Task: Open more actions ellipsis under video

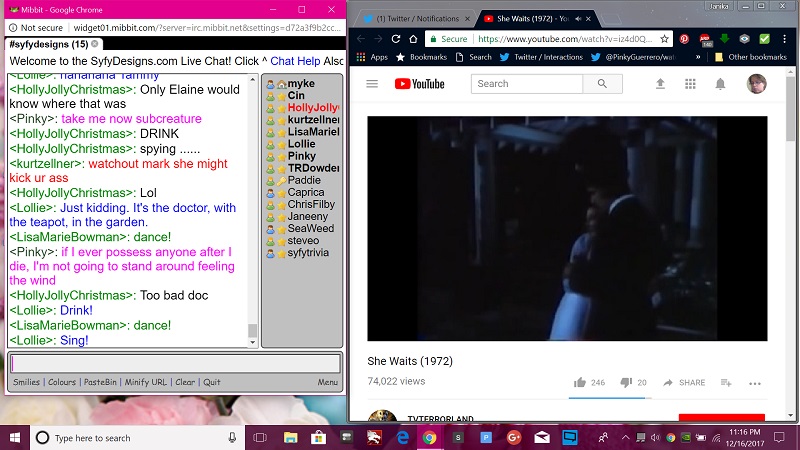Action: pyautogui.click(x=755, y=383)
